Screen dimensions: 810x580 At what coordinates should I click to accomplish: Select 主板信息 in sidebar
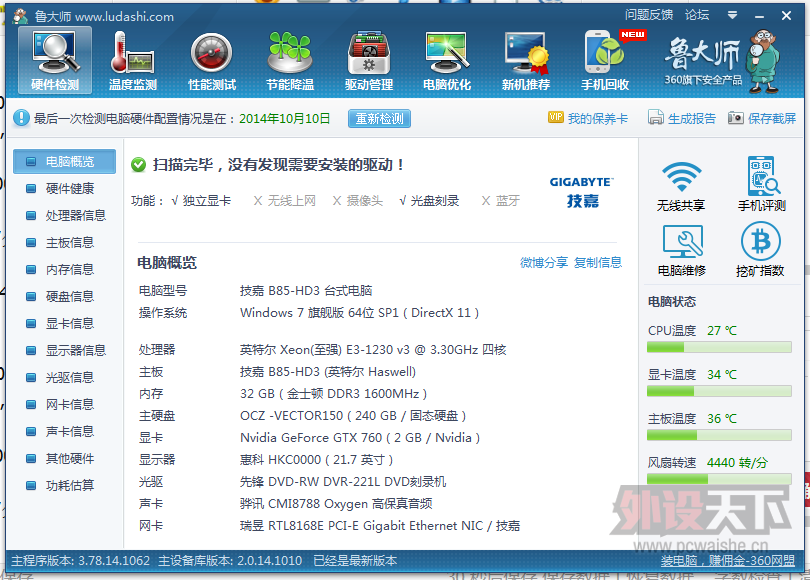65,242
